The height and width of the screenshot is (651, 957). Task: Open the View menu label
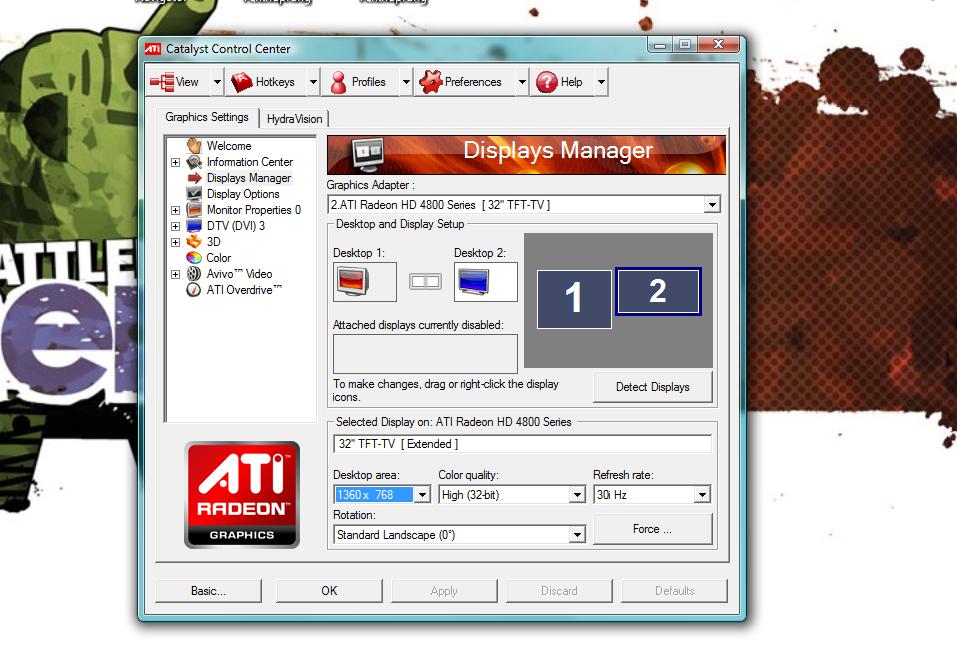coord(187,82)
